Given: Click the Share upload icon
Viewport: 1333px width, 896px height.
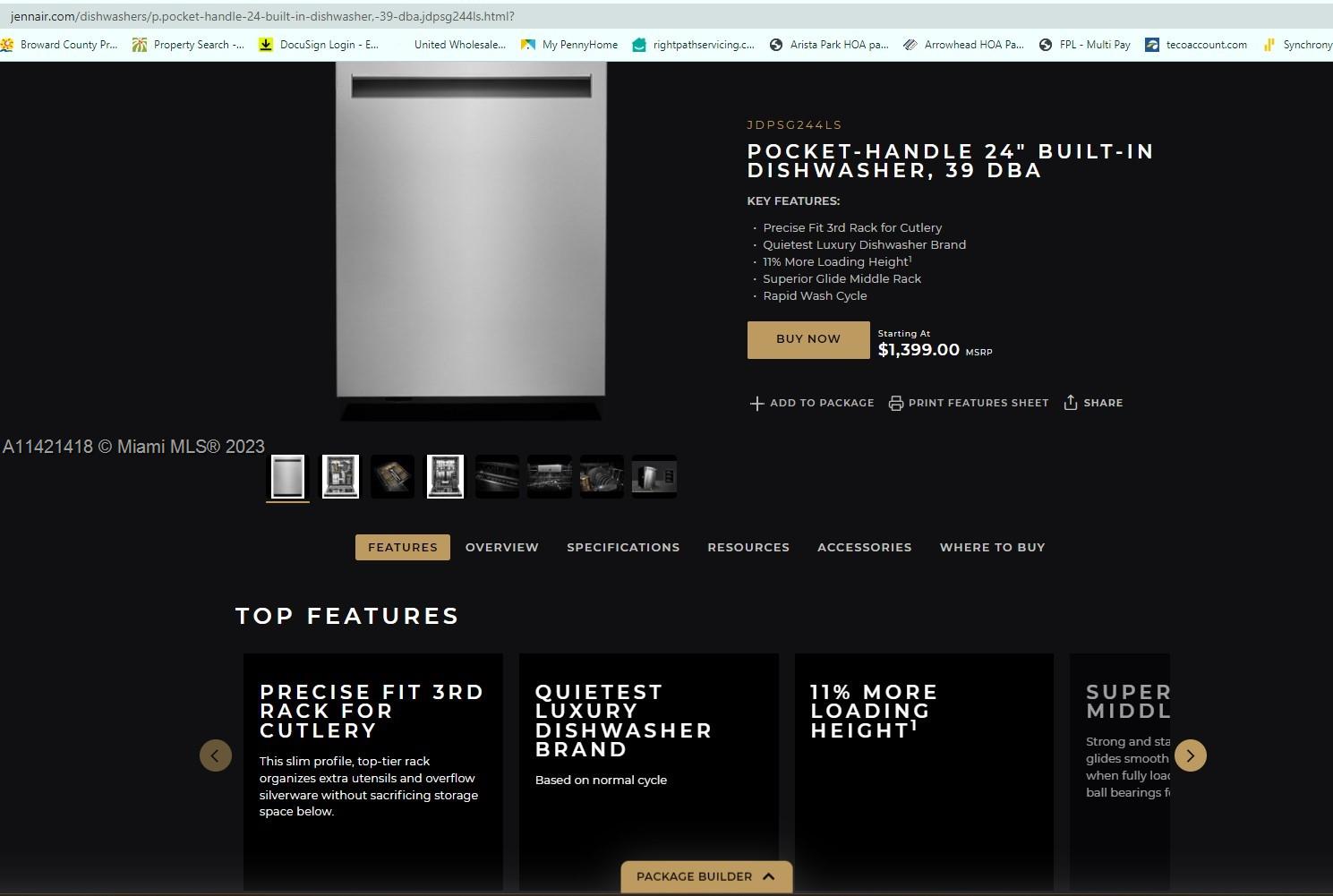Looking at the screenshot, I should pyautogui.click(x=1070, y=403).
